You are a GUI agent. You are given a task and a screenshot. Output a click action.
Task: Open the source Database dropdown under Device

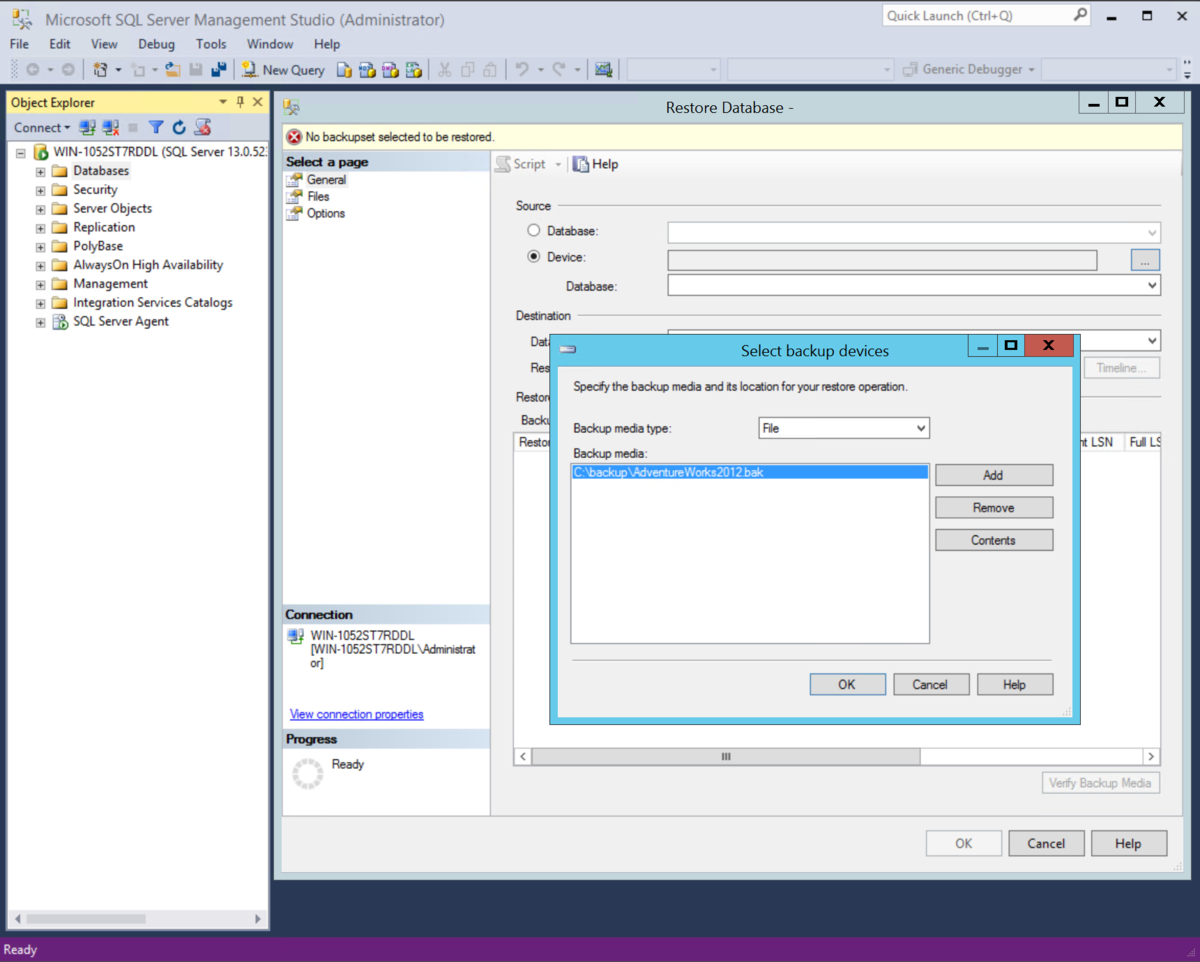(x=1152, y=285)
